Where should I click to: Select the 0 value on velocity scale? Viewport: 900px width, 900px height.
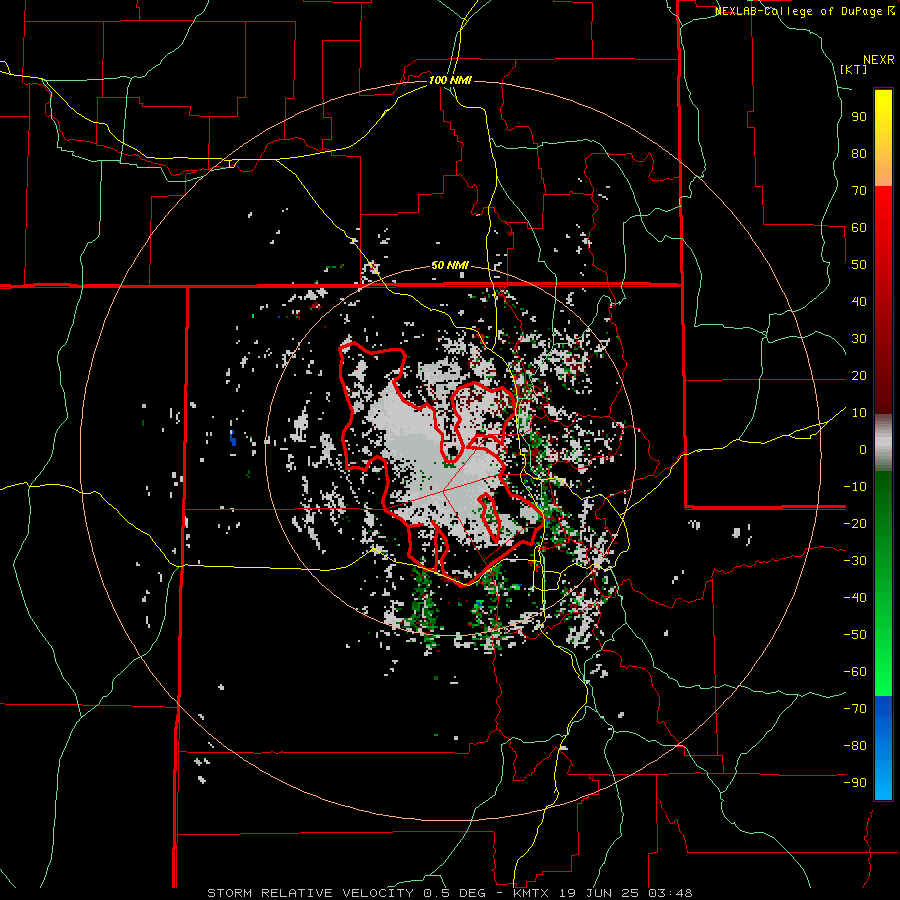(863, 450)
